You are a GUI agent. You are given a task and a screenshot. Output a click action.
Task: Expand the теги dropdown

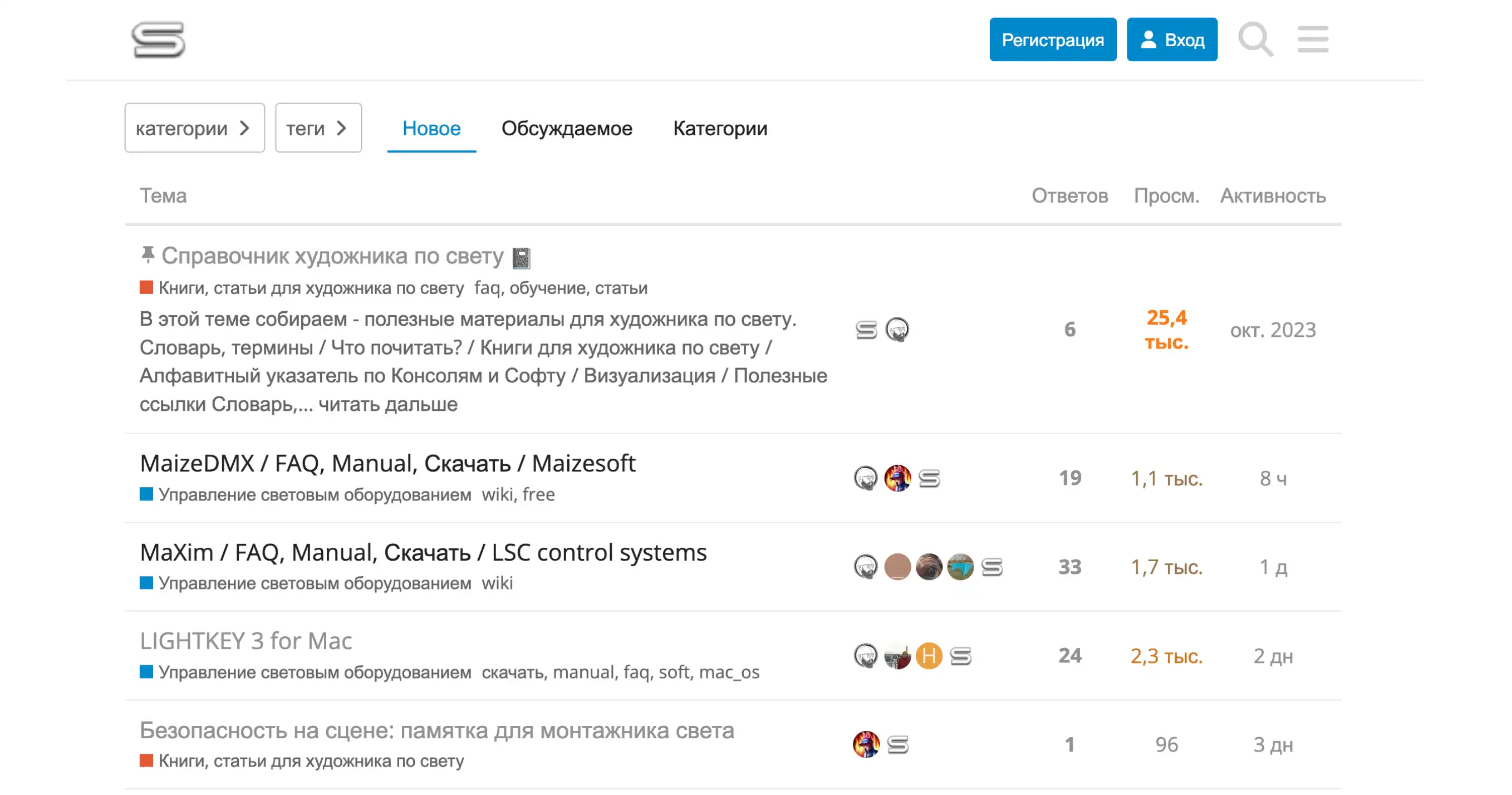318,128
